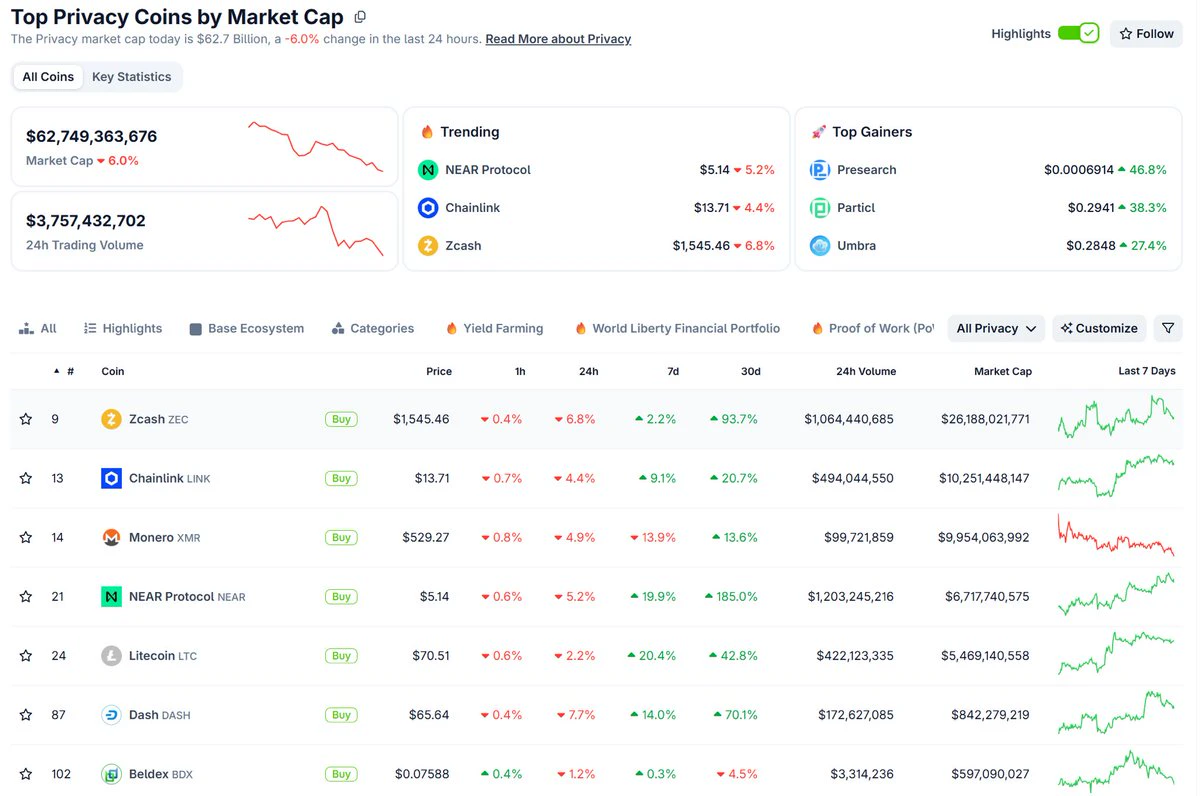Star Dash as a favorite
This screenshot has height=796, width=1200.
click(x=26, y=715)
